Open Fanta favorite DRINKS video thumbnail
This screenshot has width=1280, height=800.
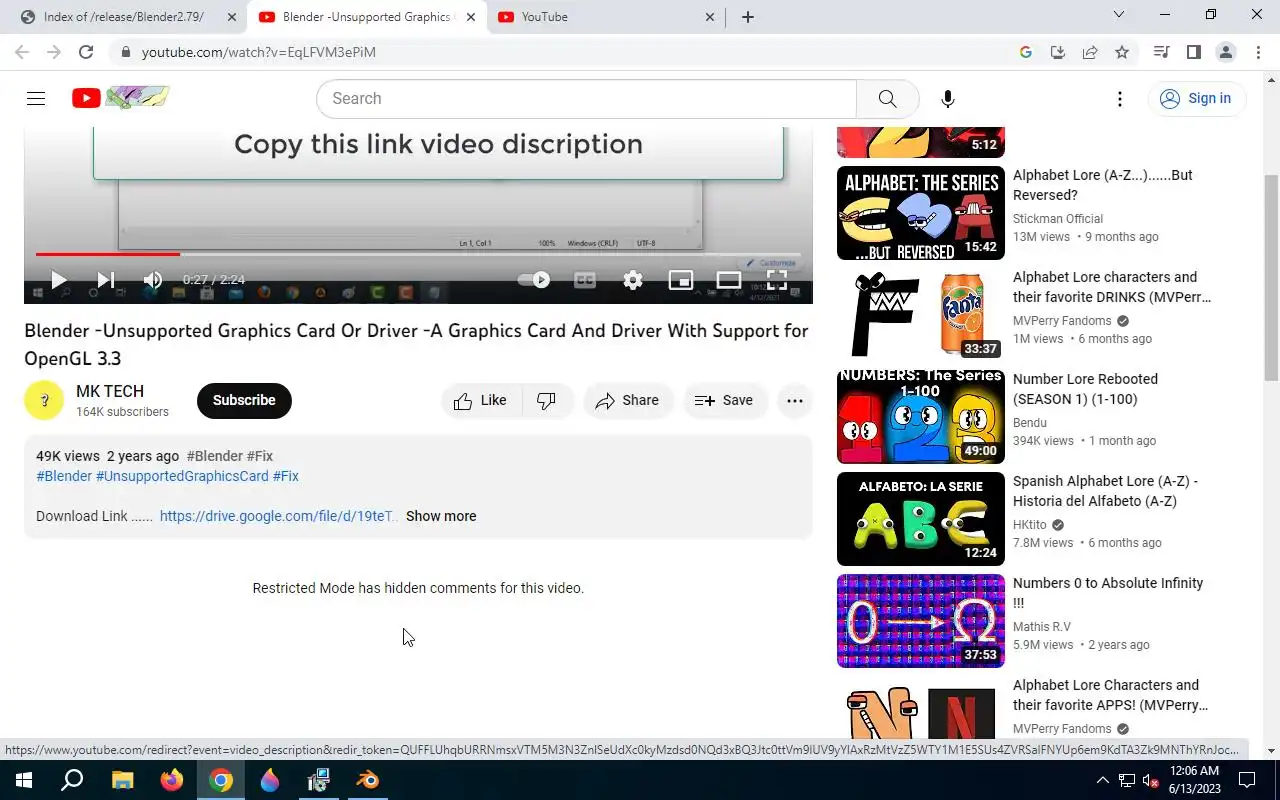click(921, 315)
